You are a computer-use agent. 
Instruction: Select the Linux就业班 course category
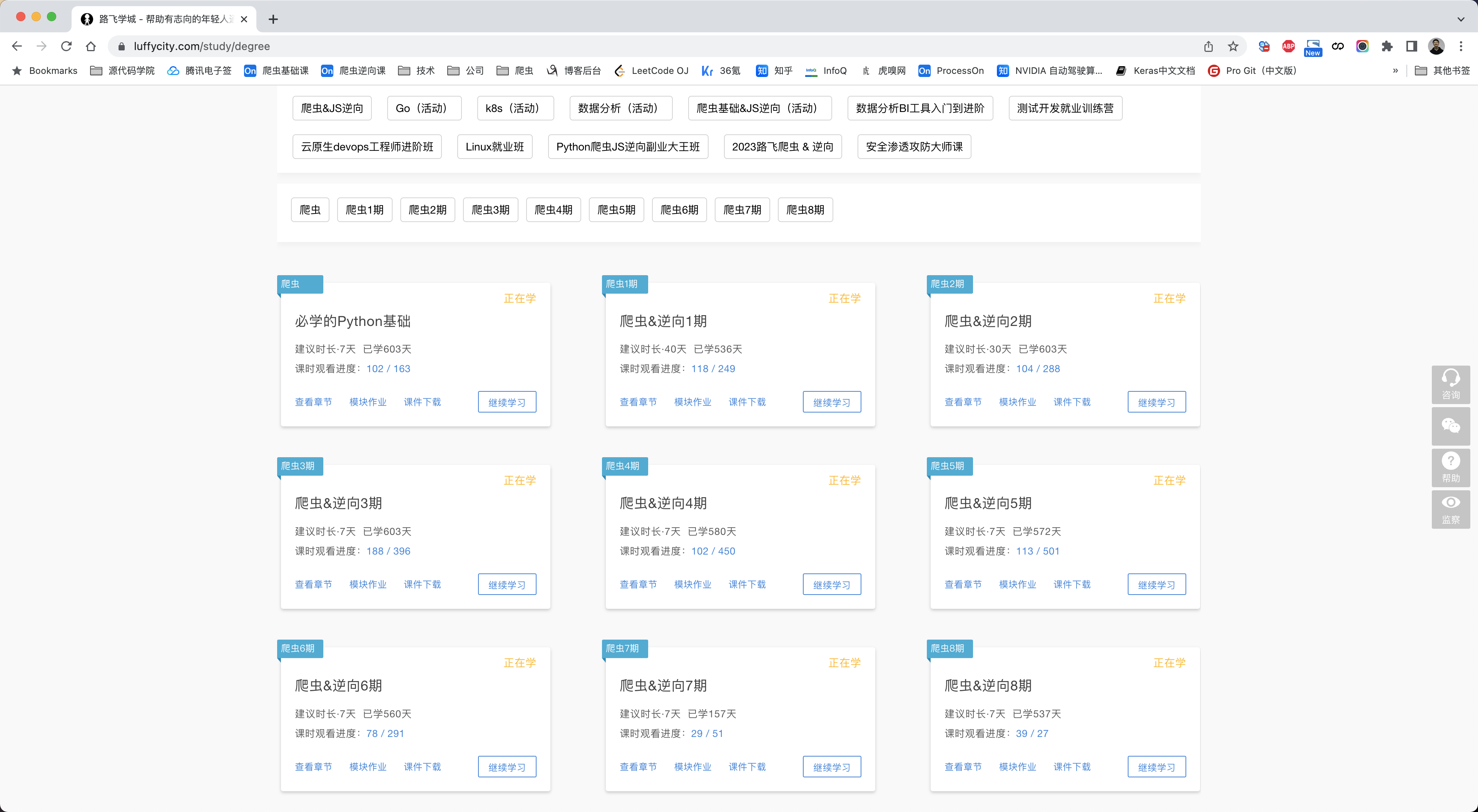click(495, 146)
